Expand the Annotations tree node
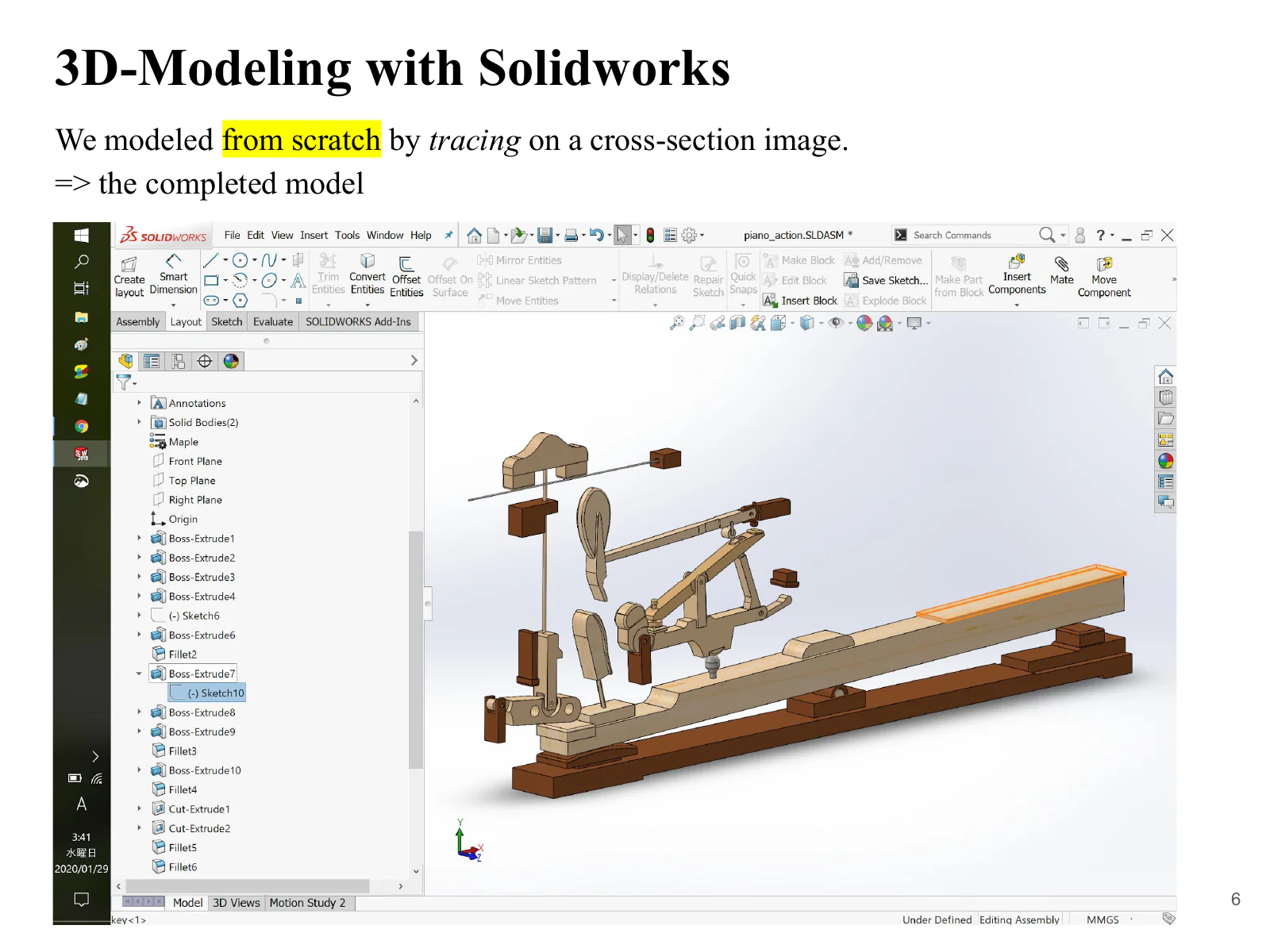This screenshot has height=952, width=1270. 139,403
